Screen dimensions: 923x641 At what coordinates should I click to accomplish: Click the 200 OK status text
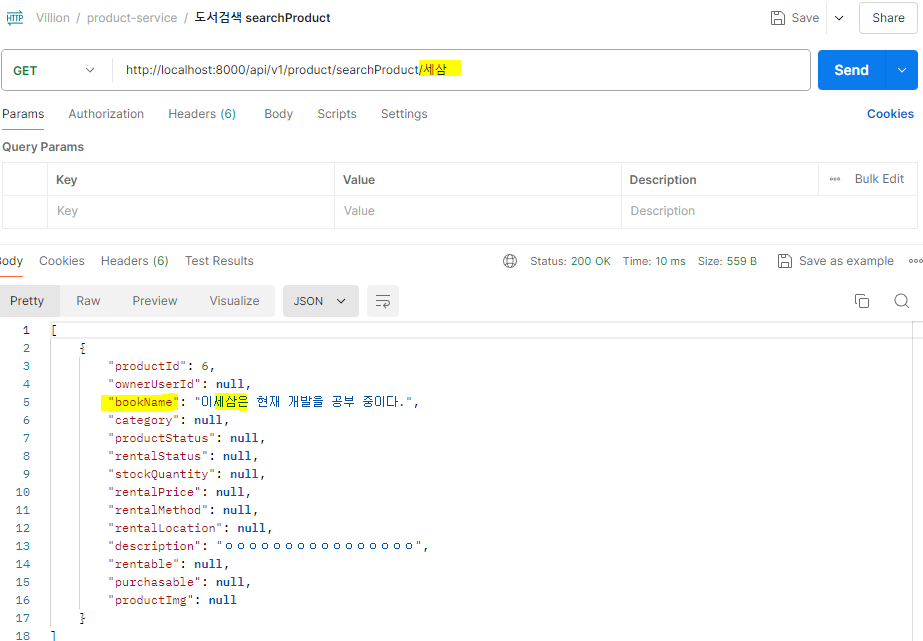pos(590,261)
